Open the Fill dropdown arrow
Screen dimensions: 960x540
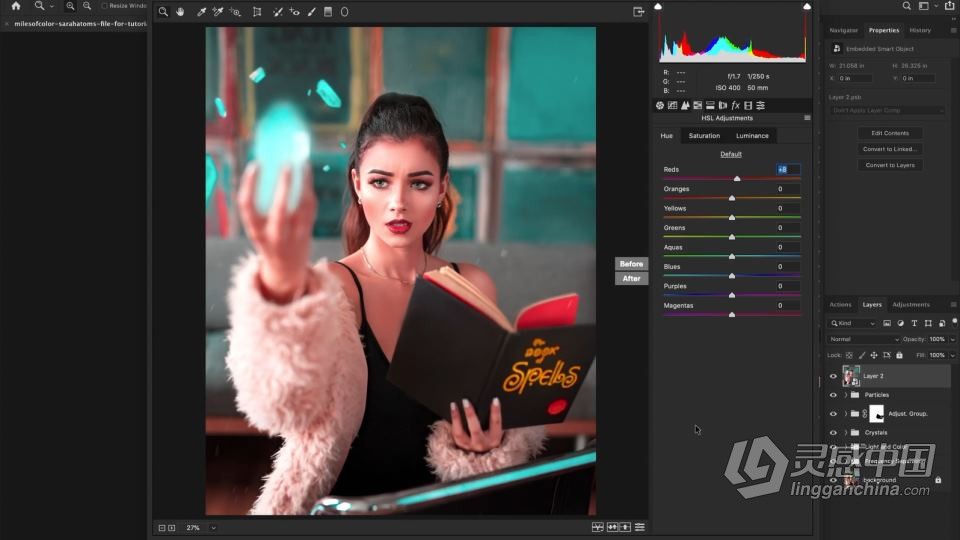(953, 355)
